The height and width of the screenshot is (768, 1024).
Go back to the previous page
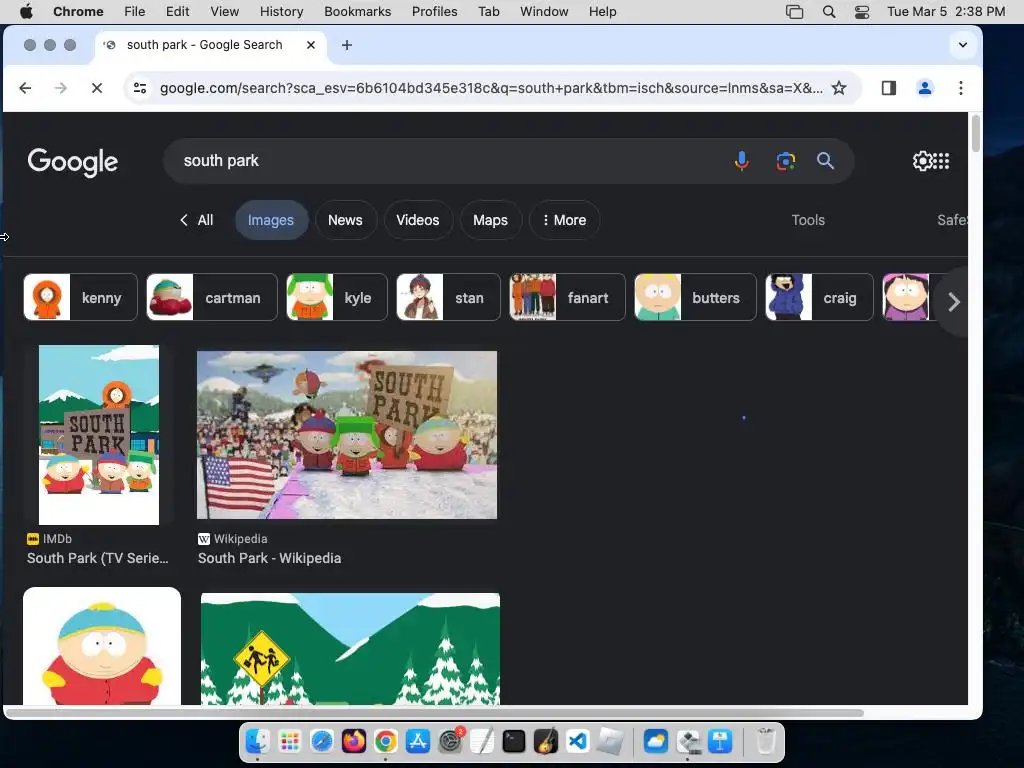click(x=25, y=88)
